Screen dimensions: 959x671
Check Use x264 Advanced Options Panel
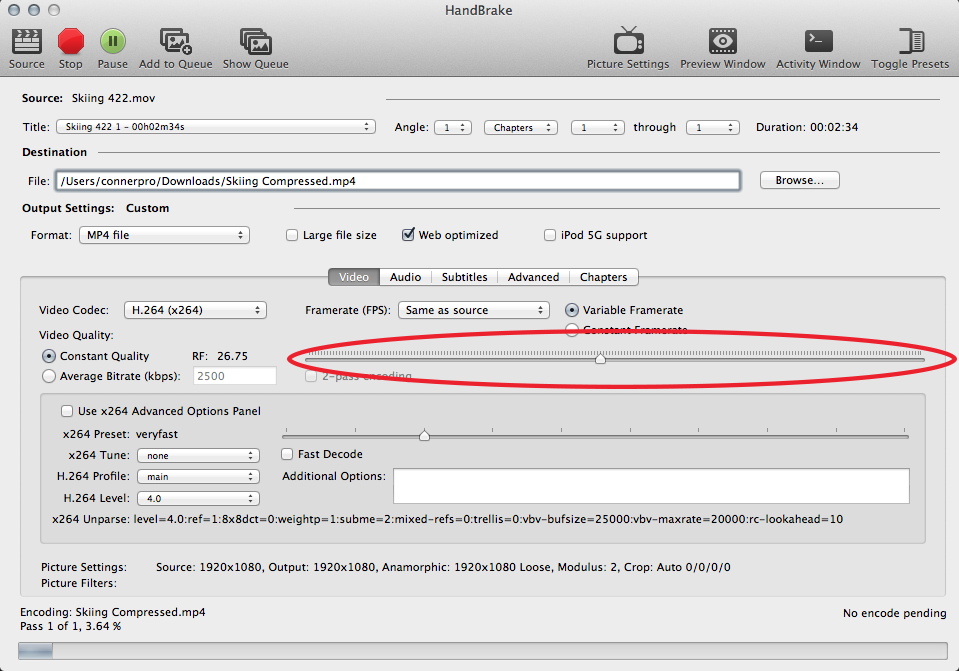click(67, 411)
